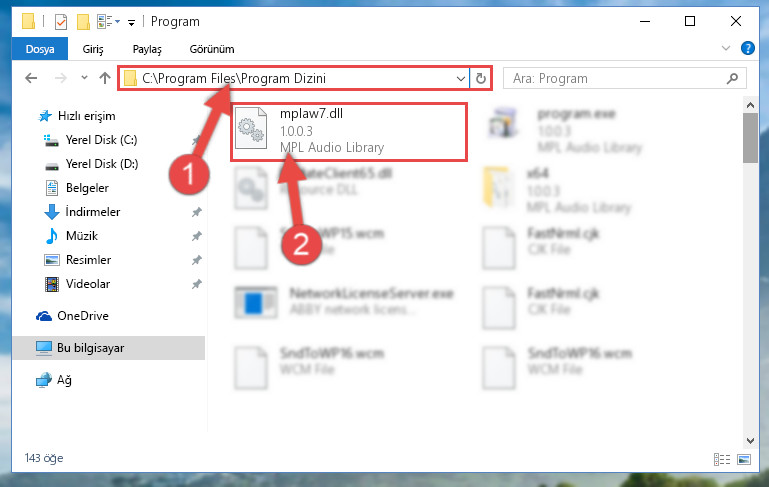Open the Help question mark icon
This screenshot has height=487, width=769.
pyautogui.click(x=747, y=49)
